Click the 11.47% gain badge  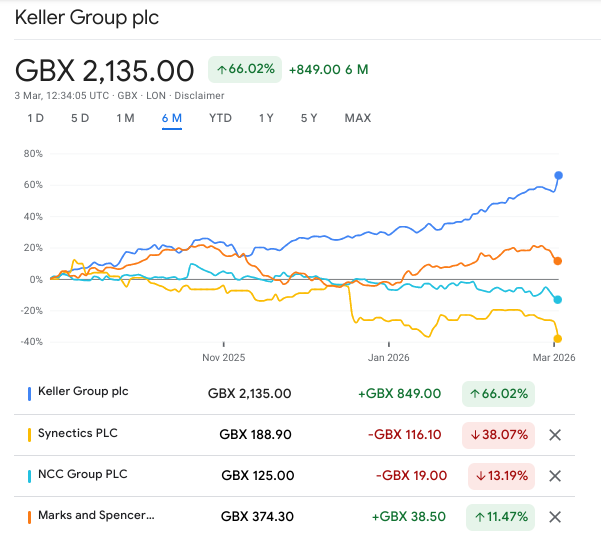(x=501, y=517)
